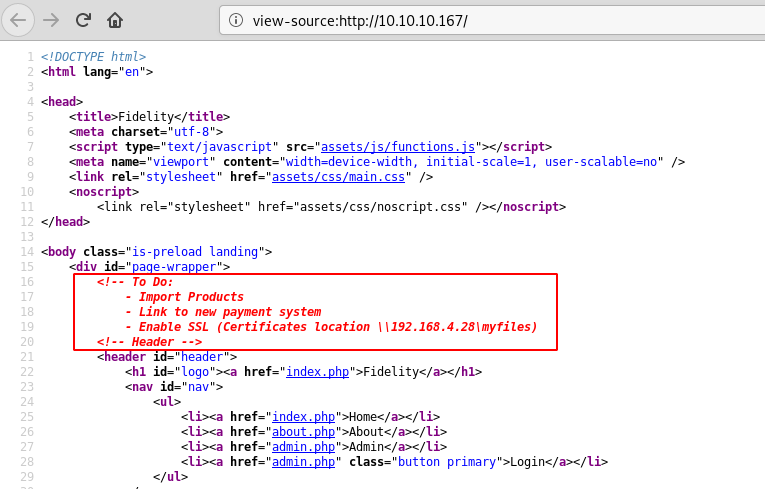Go forward with the forward arrow
Image resolution: width=765 pixels, height=489 pixels.
click(51, 20)
